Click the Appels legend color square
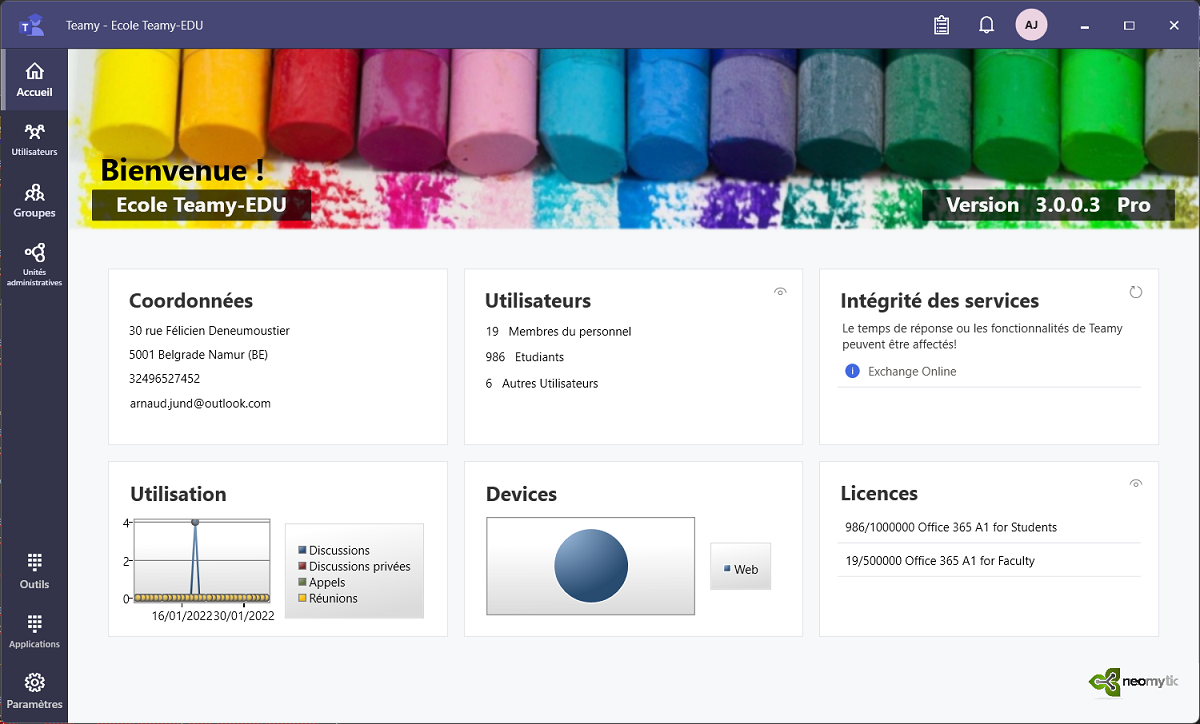Image resolution: width=1200 pixels, height=724 pixels. coord(302,582)
